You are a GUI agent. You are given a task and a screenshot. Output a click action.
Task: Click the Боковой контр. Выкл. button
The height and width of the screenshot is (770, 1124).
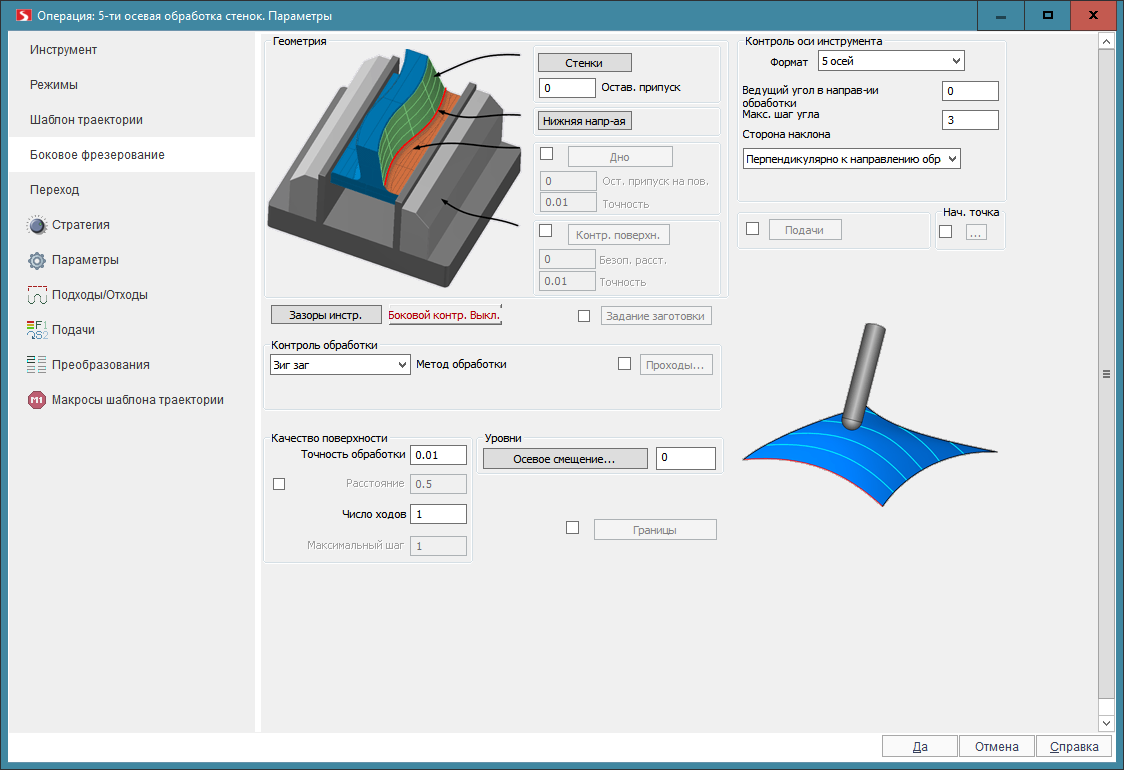pos(444,315)
